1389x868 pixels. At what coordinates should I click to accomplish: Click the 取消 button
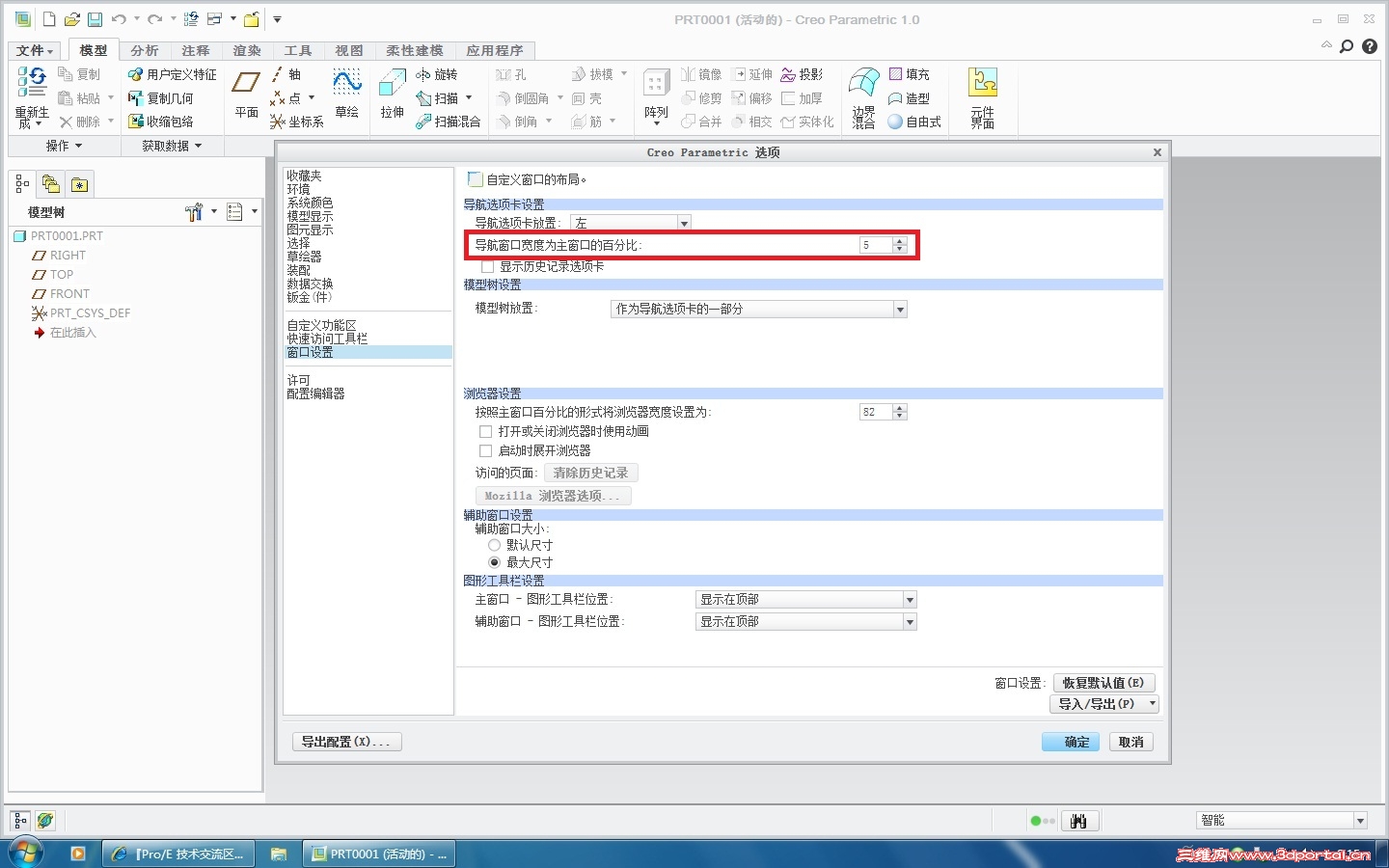[1131, 742]
